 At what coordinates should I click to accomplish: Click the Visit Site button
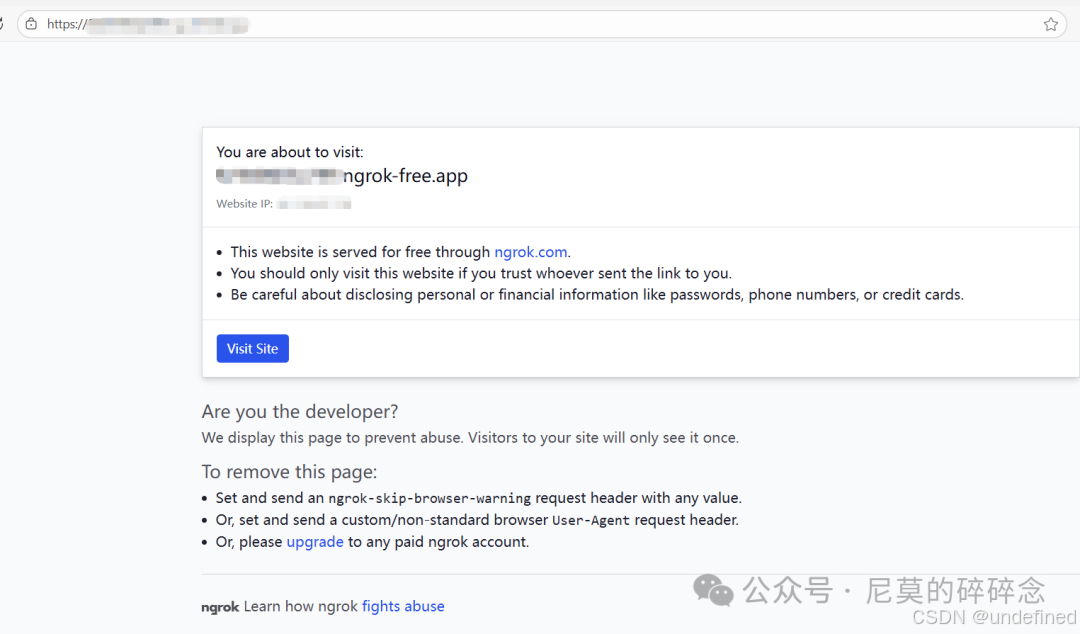pyautogui.click(x=252, y=349)
